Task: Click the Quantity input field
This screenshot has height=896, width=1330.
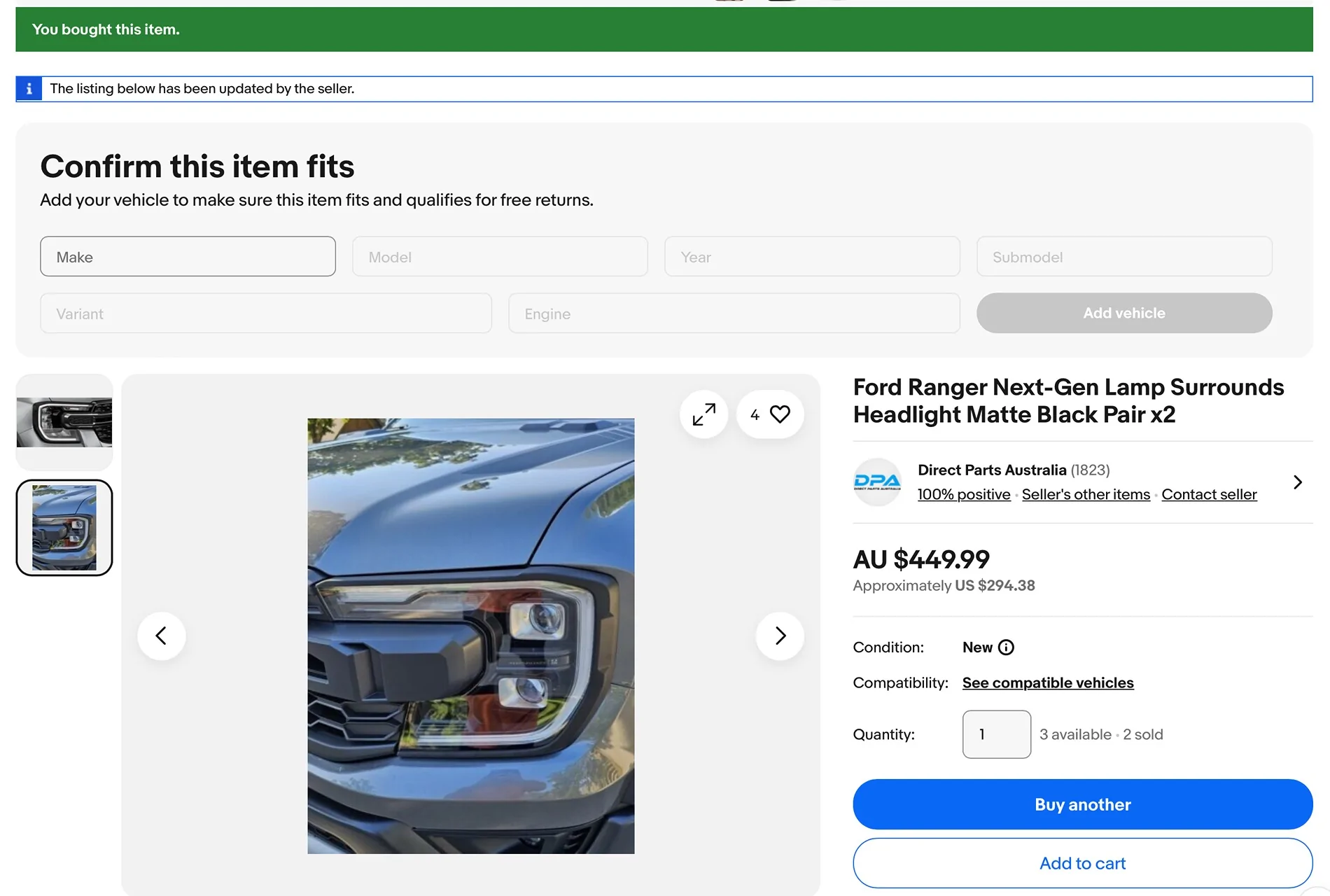Action: pos(997,734)
